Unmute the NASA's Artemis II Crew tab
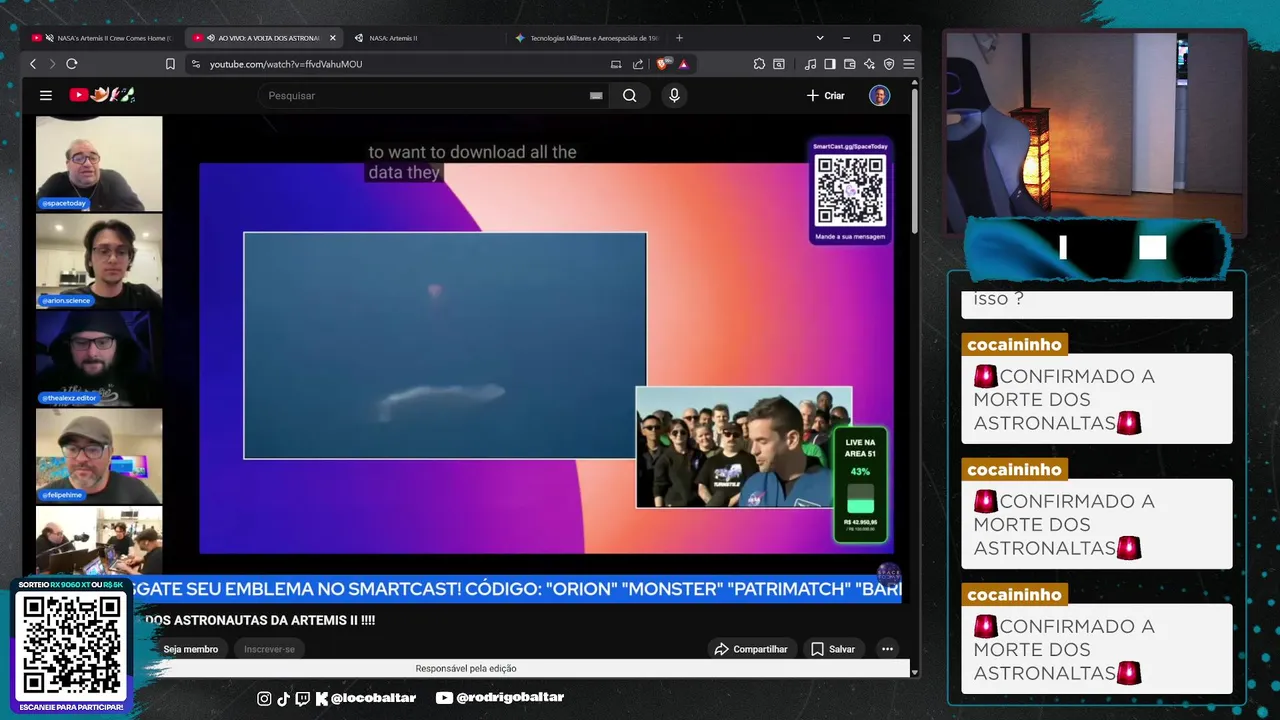Viewport: 1280px width, 720px height. (x=50, y=38)
